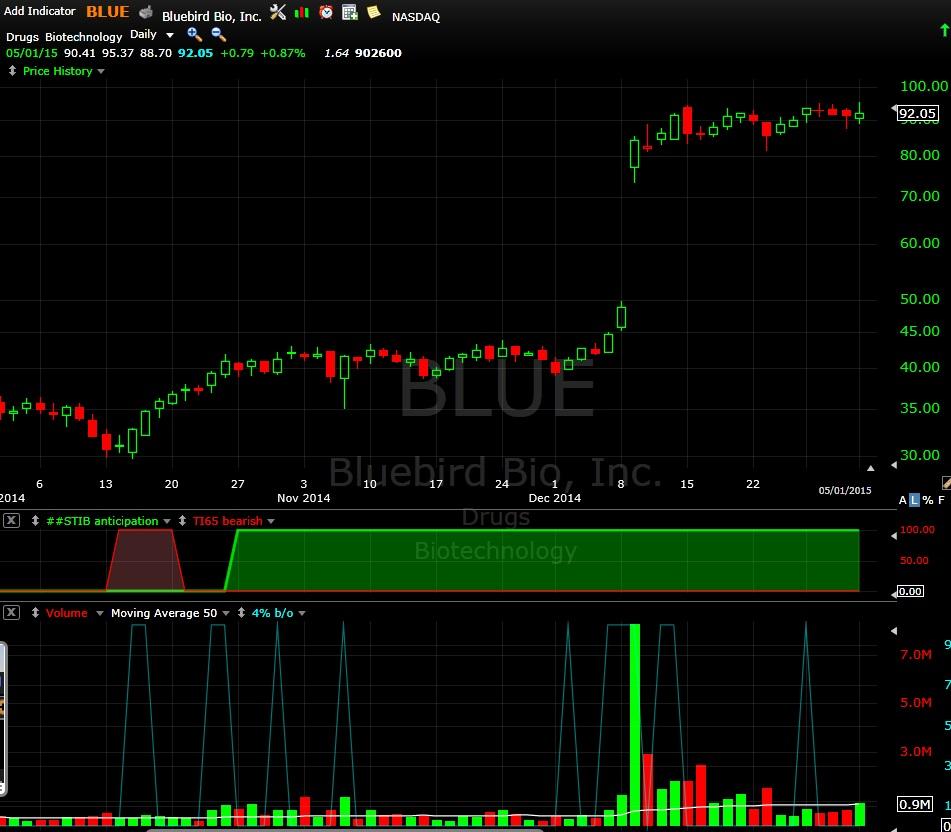Open the 4% b/o dropdown arrow
951x832 pixels.
[x=302, y=614]
